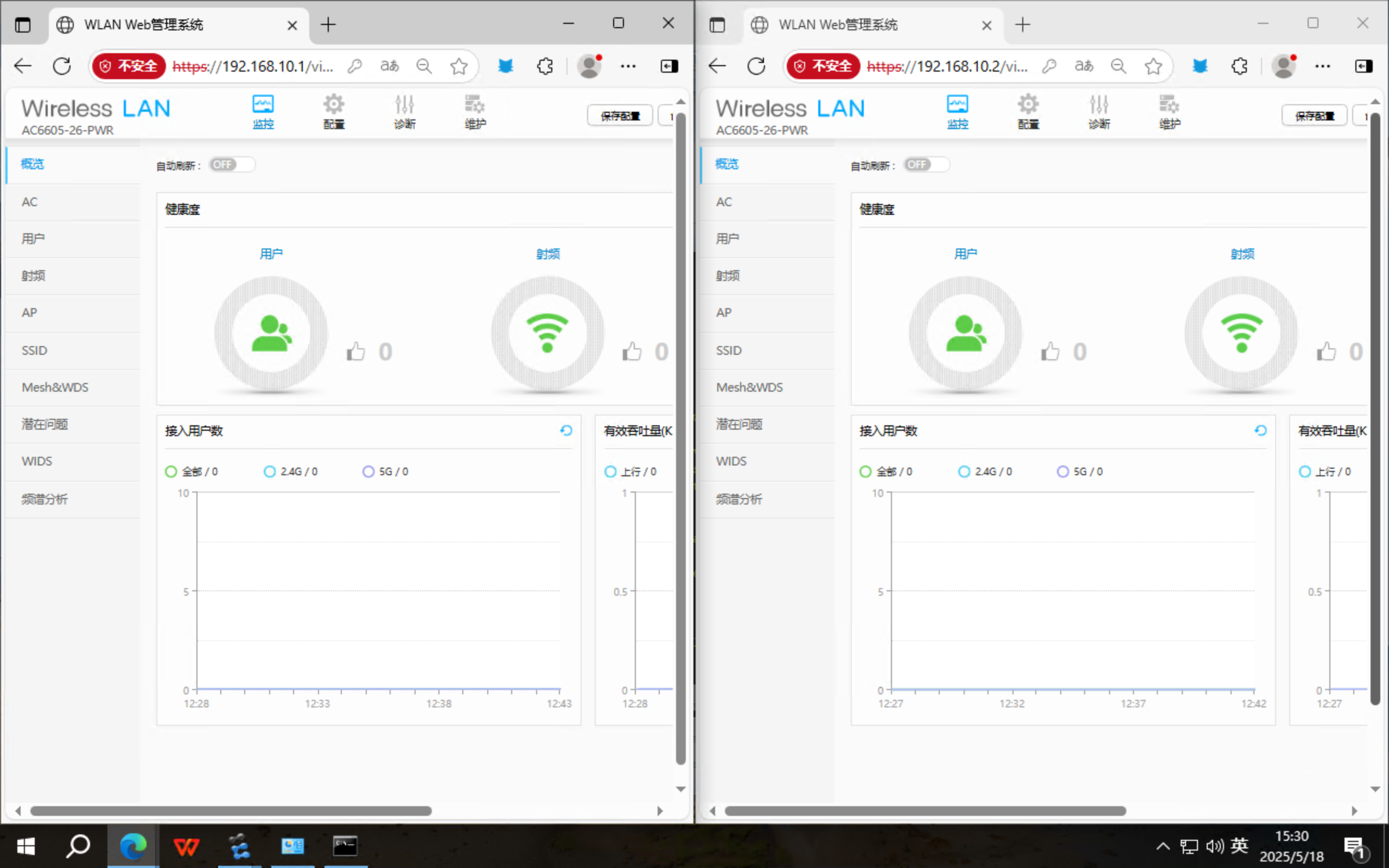Viewport: 1389px width, 868px height.
Task: Toggle the 2.4G series in left chart legend
Action: point(290,471)
